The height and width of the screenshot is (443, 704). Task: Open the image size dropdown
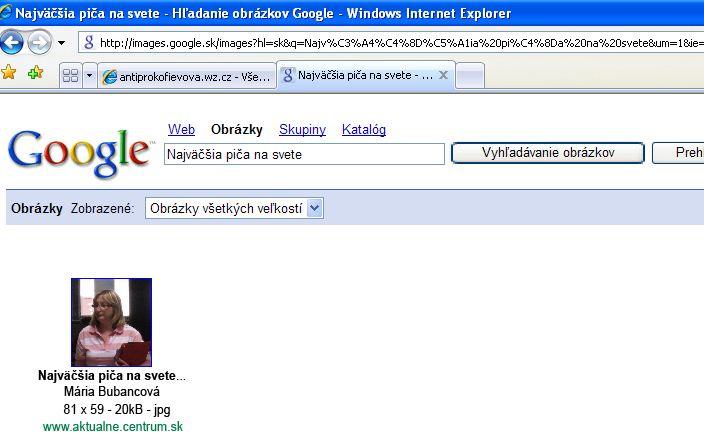(234, 208)
